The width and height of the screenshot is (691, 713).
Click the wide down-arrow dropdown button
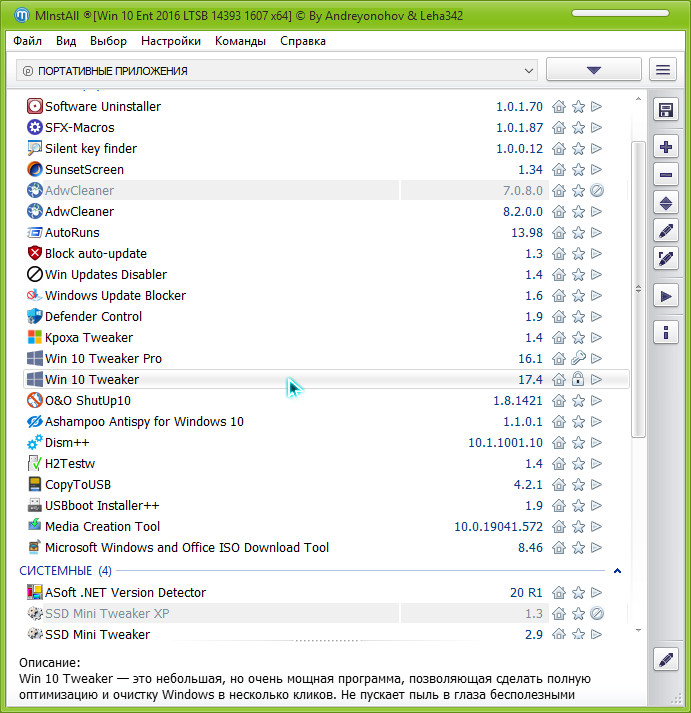click(594, 70)
